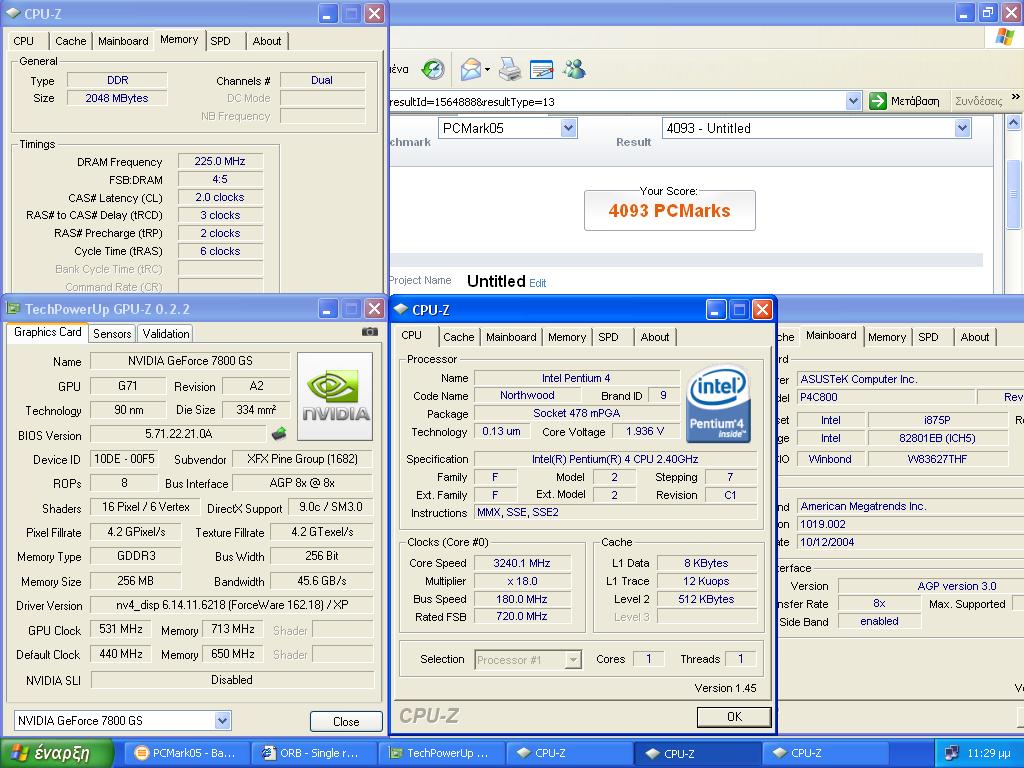Open the Processor #1 selection dropdown

click(x=573, y=660)
